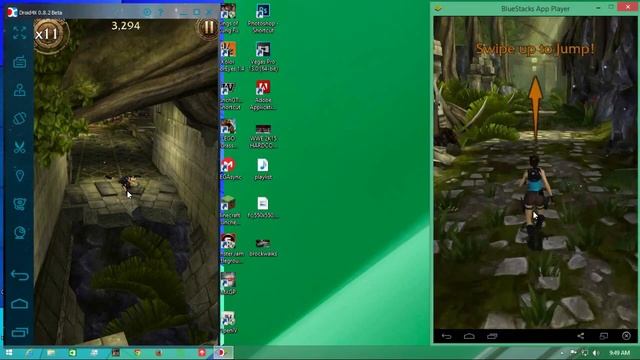
Task: Pause the game in Droid4X window
Action: [x=208, y=27]
